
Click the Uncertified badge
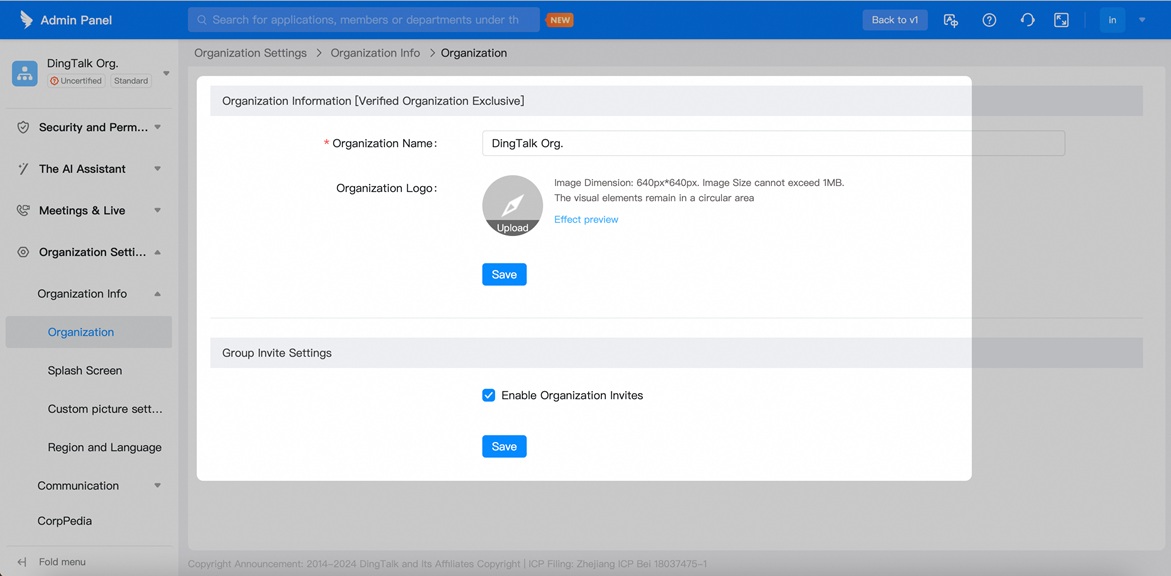pyautogui.click(x=76, y=81)
